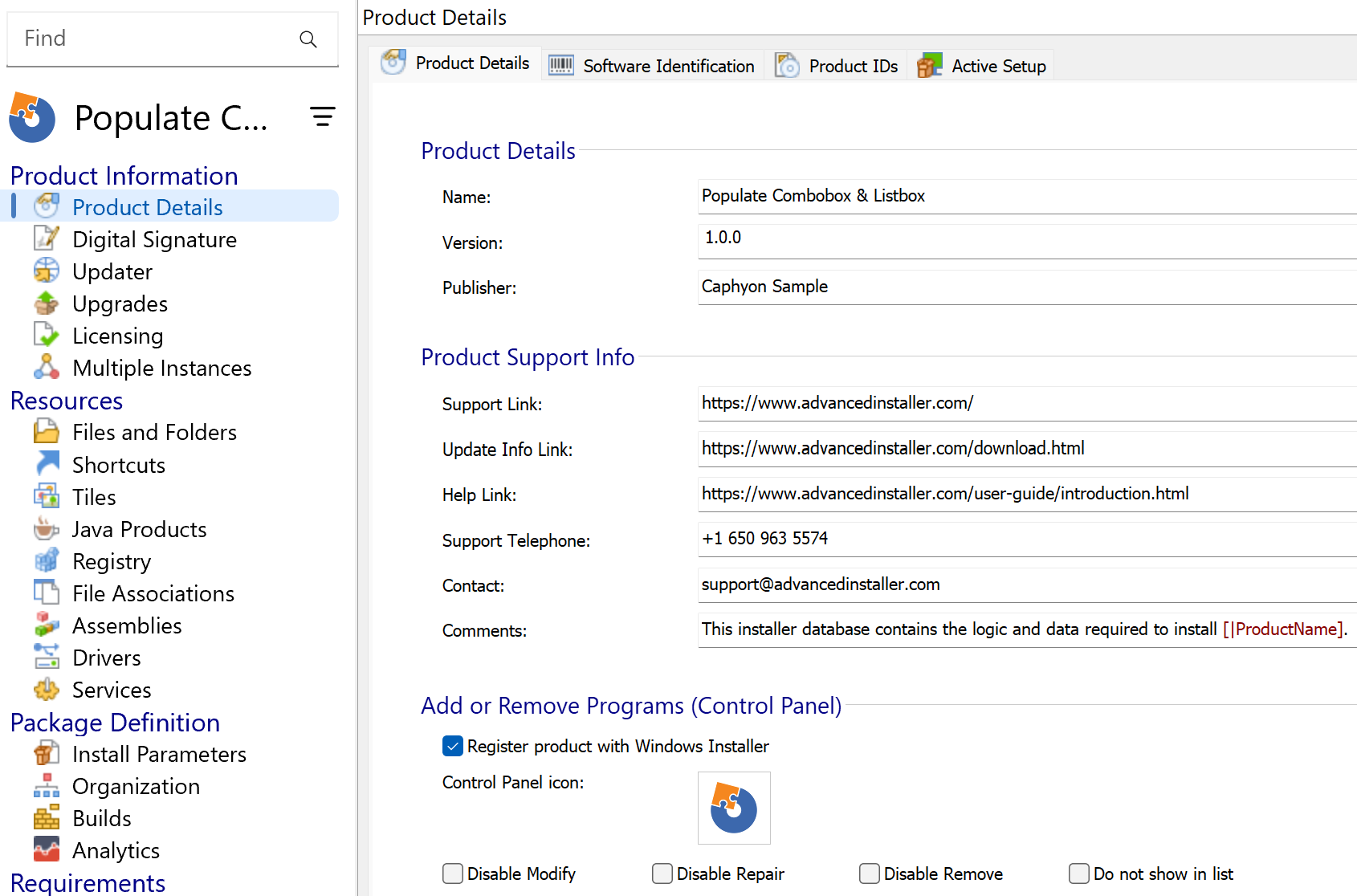Click the Java Products cup icon
The image size is (1357, 896).
click(x=47, y=528)
